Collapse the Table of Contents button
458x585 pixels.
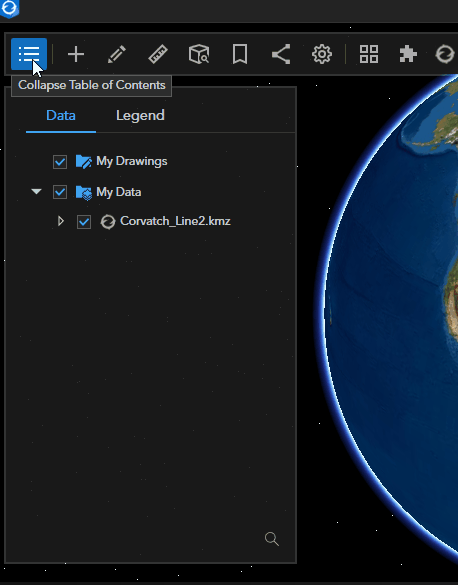click(29, 54)
